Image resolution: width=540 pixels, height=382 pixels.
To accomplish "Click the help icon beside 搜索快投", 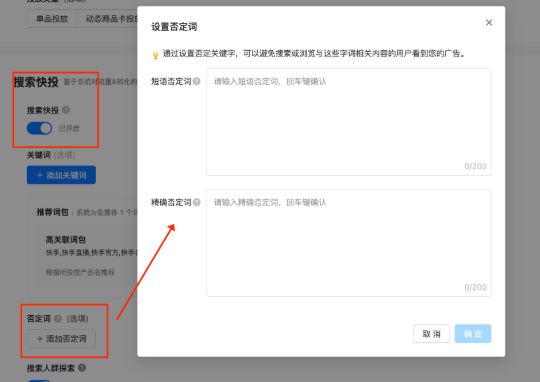I will click(x=66, y=110).
